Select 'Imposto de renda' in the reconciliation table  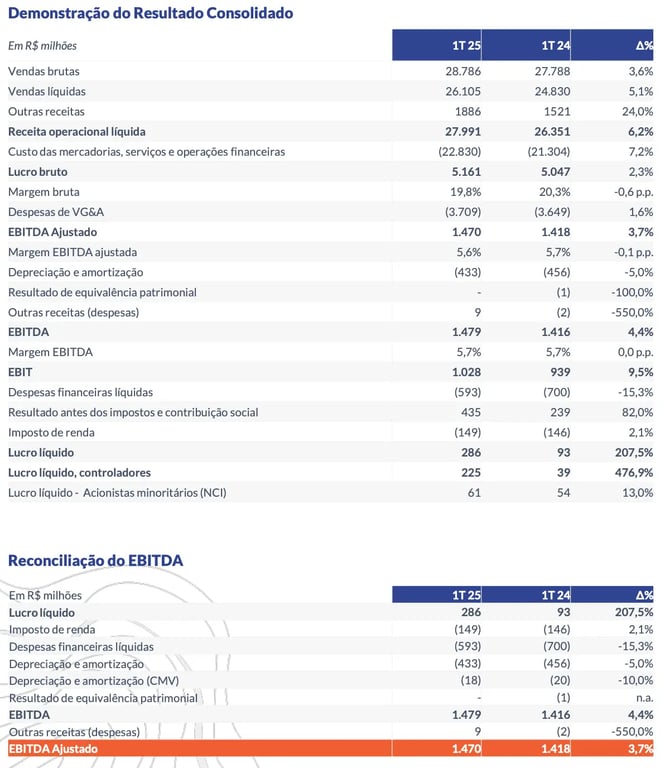[x=52, y=629]
